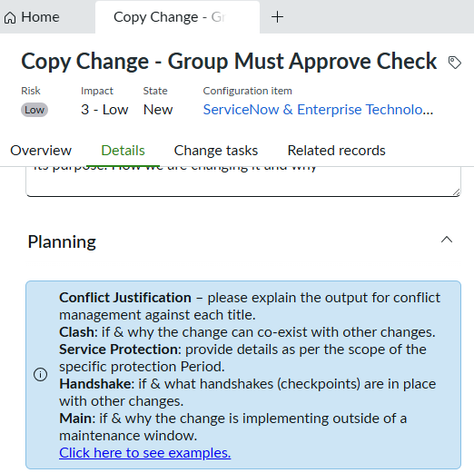Click the Planning section heading
Image resolution: width=474 pixels, height=472 pixels.
(x=62, y=242)
